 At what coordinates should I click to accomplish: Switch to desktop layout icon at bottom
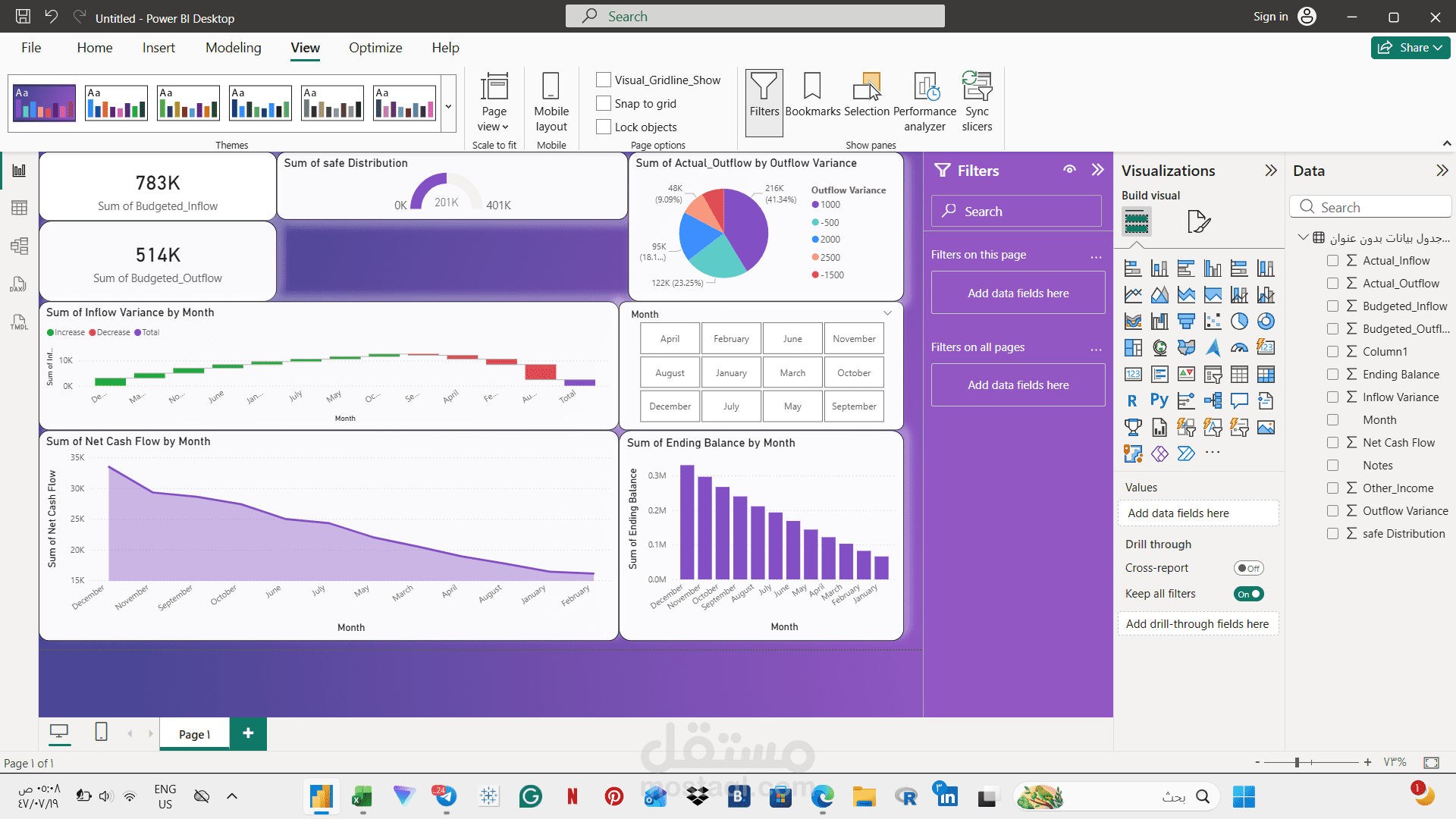coord(58,732)
